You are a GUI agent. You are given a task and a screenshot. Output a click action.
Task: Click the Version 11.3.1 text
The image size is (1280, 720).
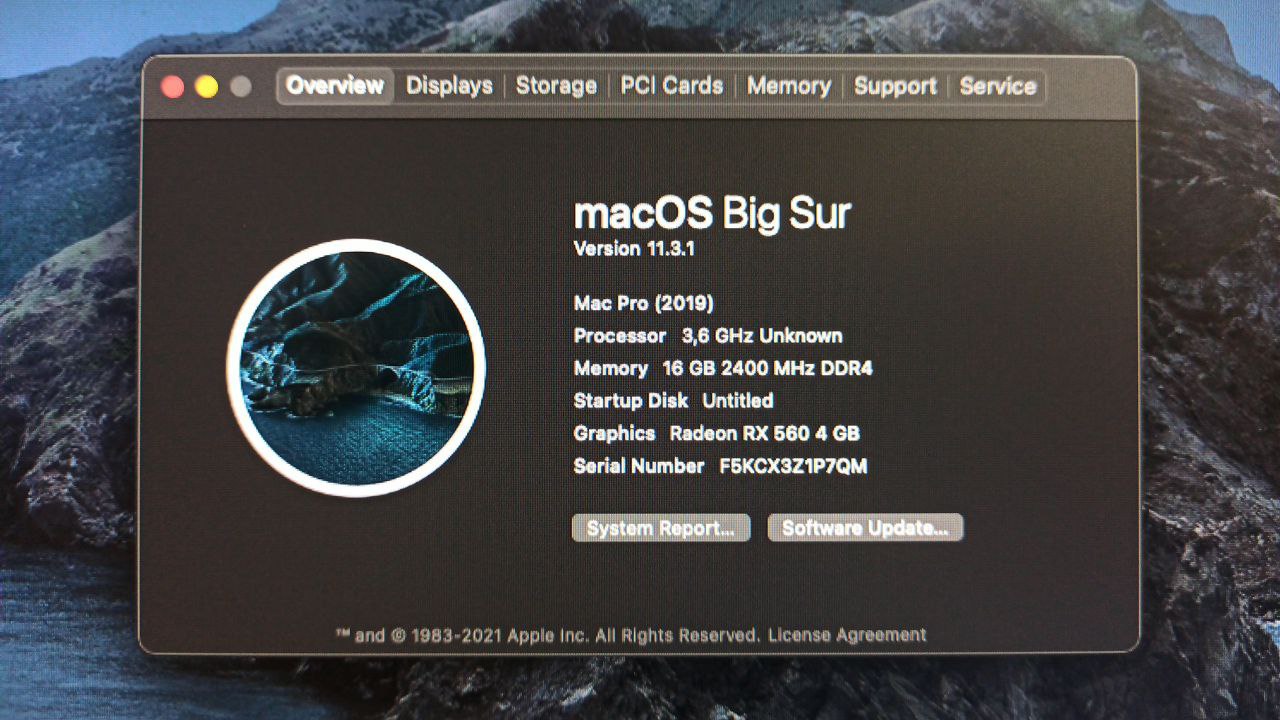(634, 249)
